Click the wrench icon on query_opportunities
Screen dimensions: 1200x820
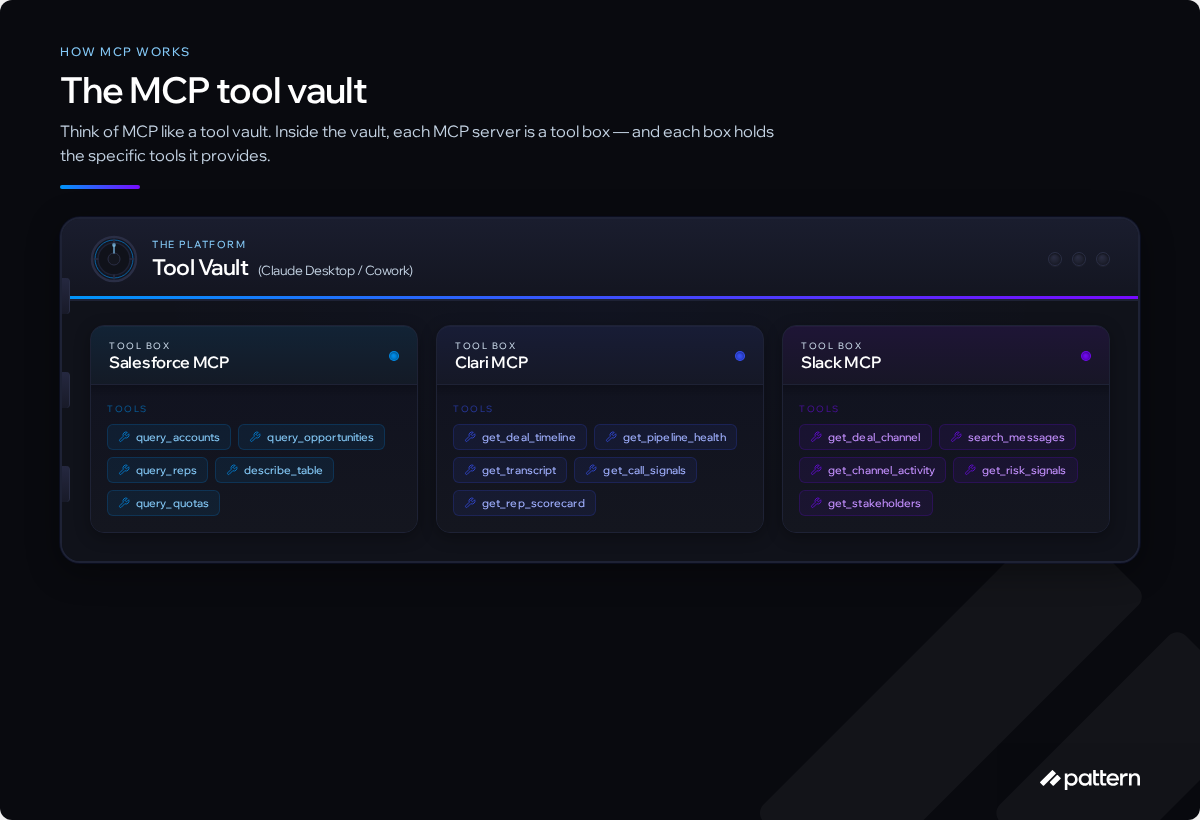(255, 437)
